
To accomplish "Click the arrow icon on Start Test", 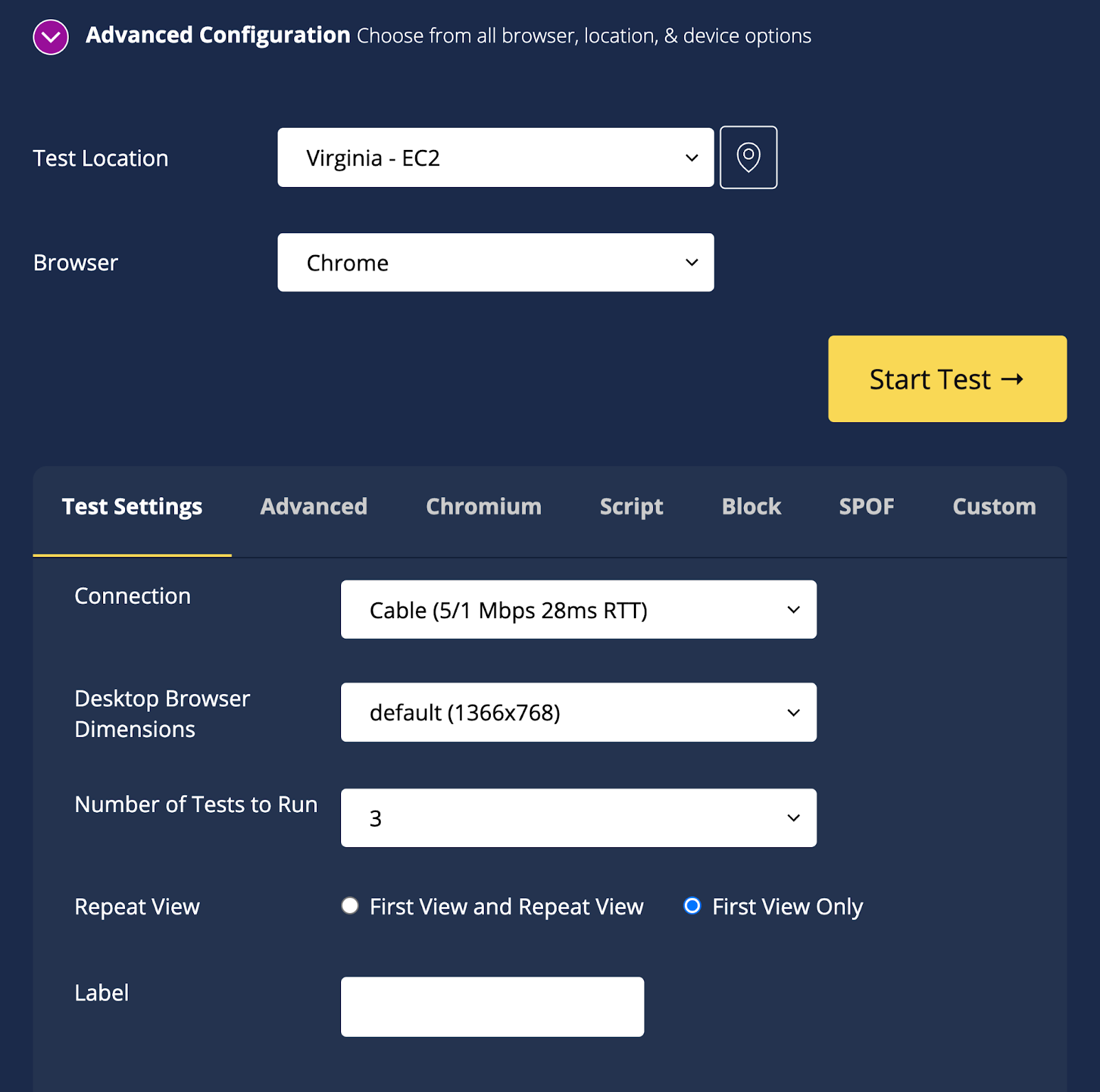I will pos(1012,379).
